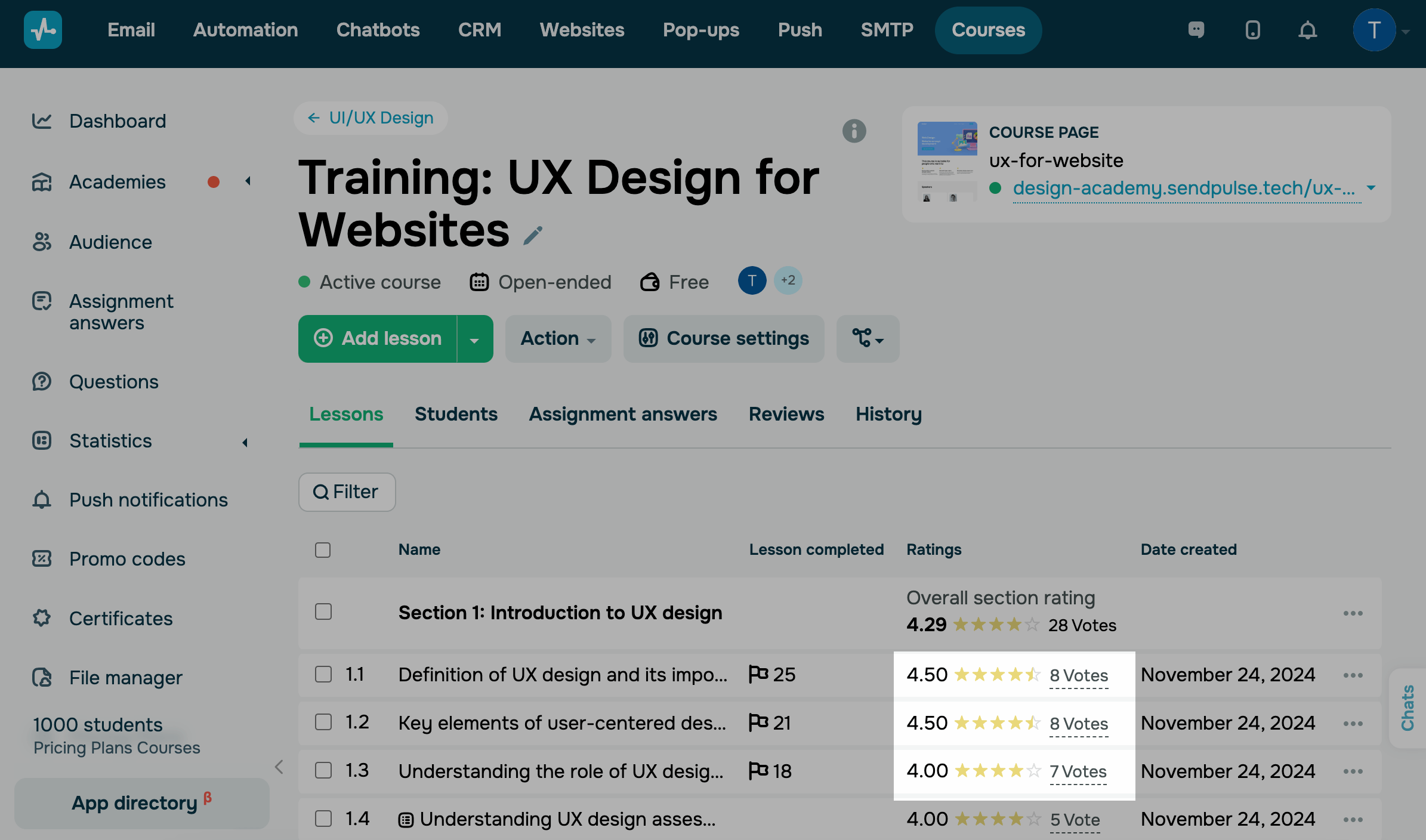Viewport: 1426px width, 840px height.
Task: Open File manager in the sidebar
Action: (x=125, y=677)
